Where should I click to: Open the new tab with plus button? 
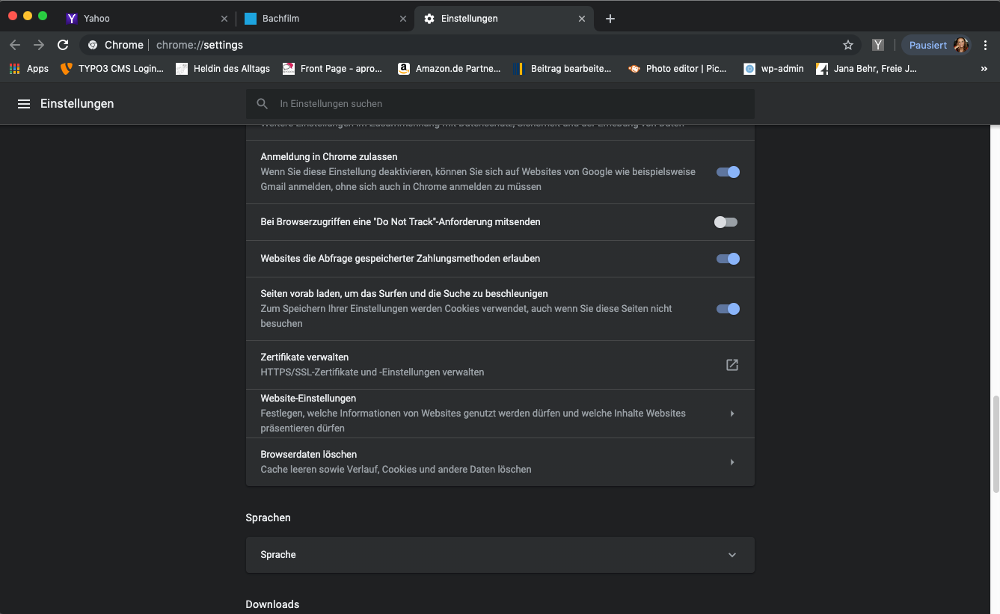[x=610, y=18]
